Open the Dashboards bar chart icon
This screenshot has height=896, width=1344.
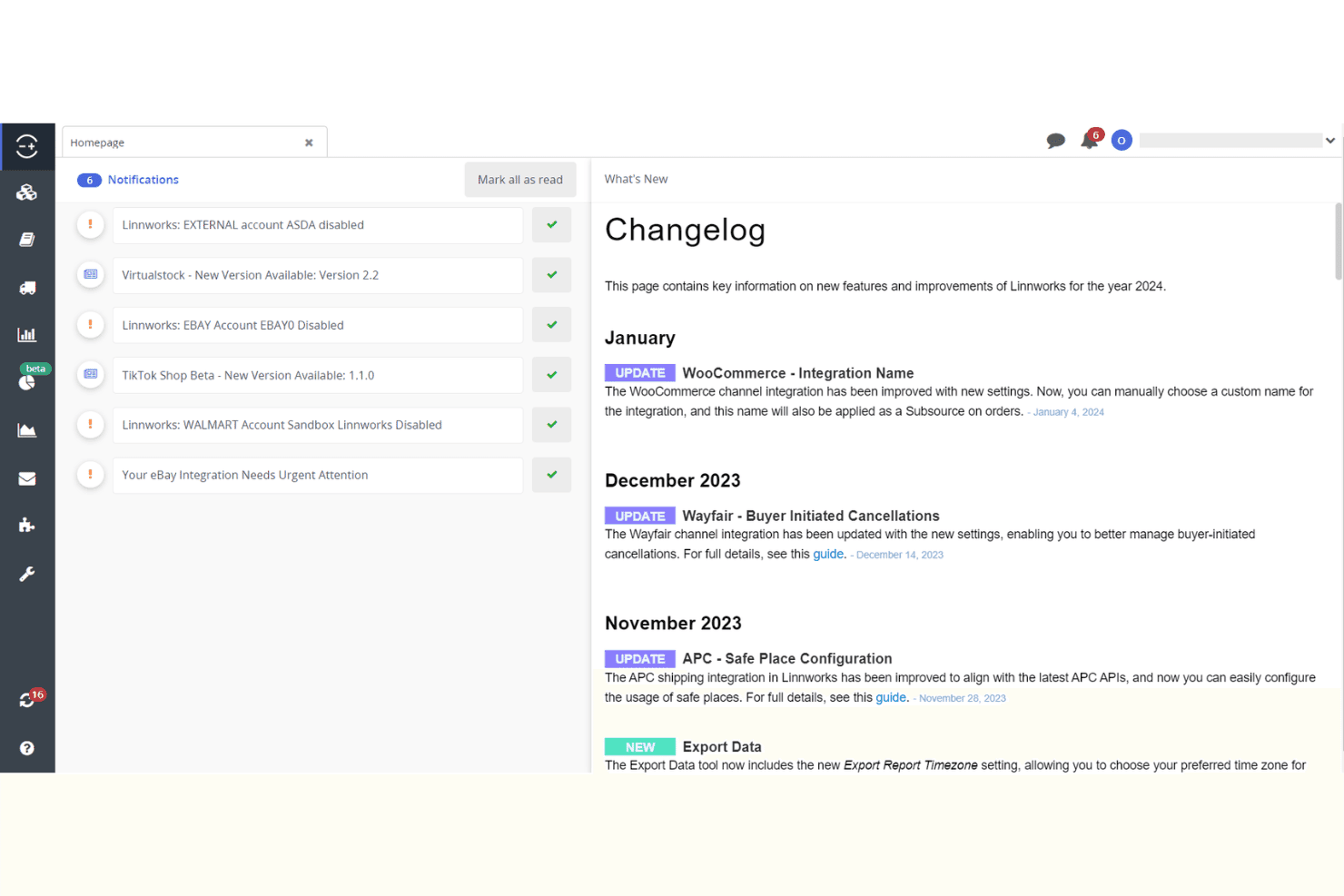click(x=27, y=335)
